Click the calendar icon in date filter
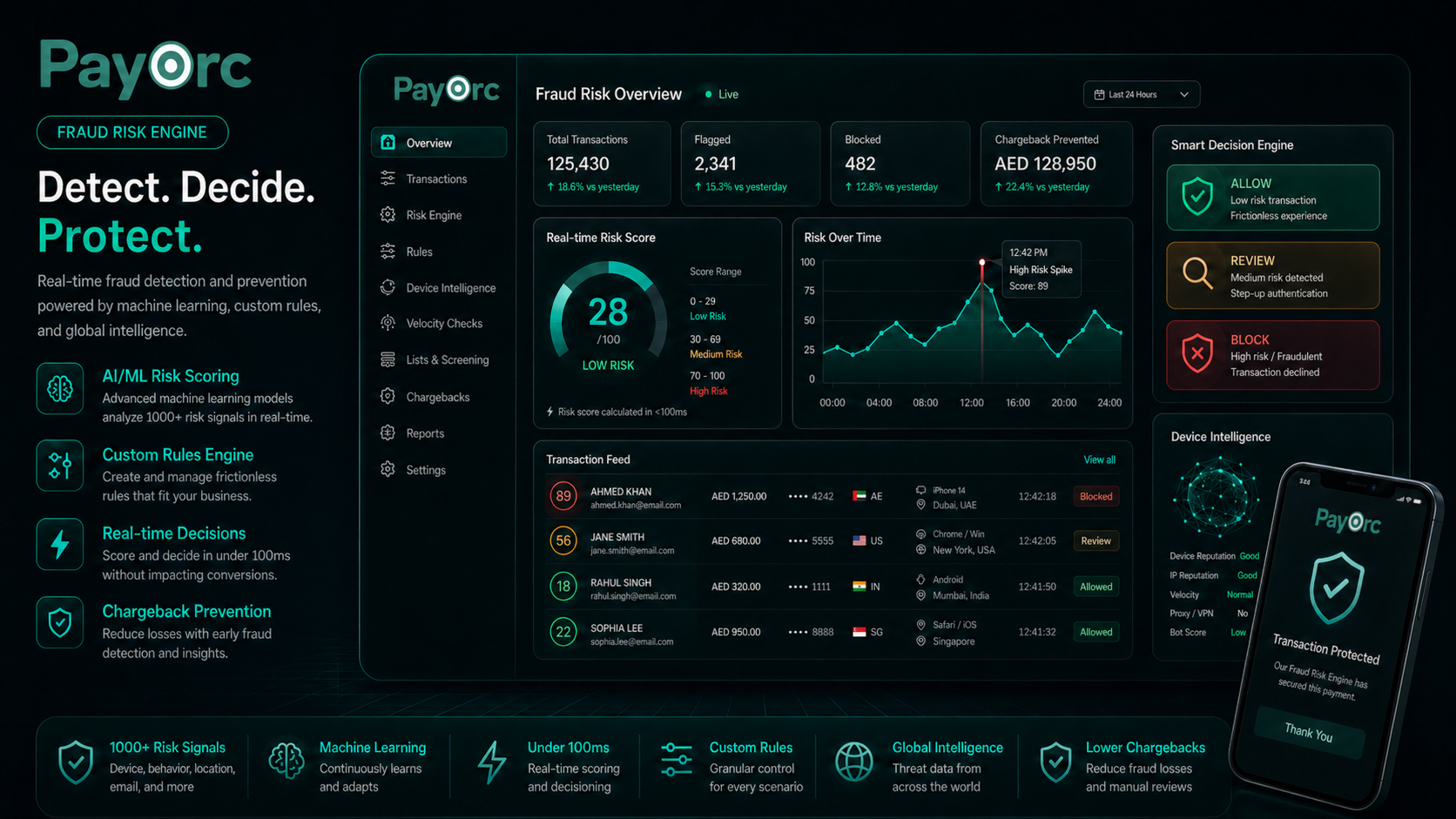1456x819 pixels. coord(1099,94)
